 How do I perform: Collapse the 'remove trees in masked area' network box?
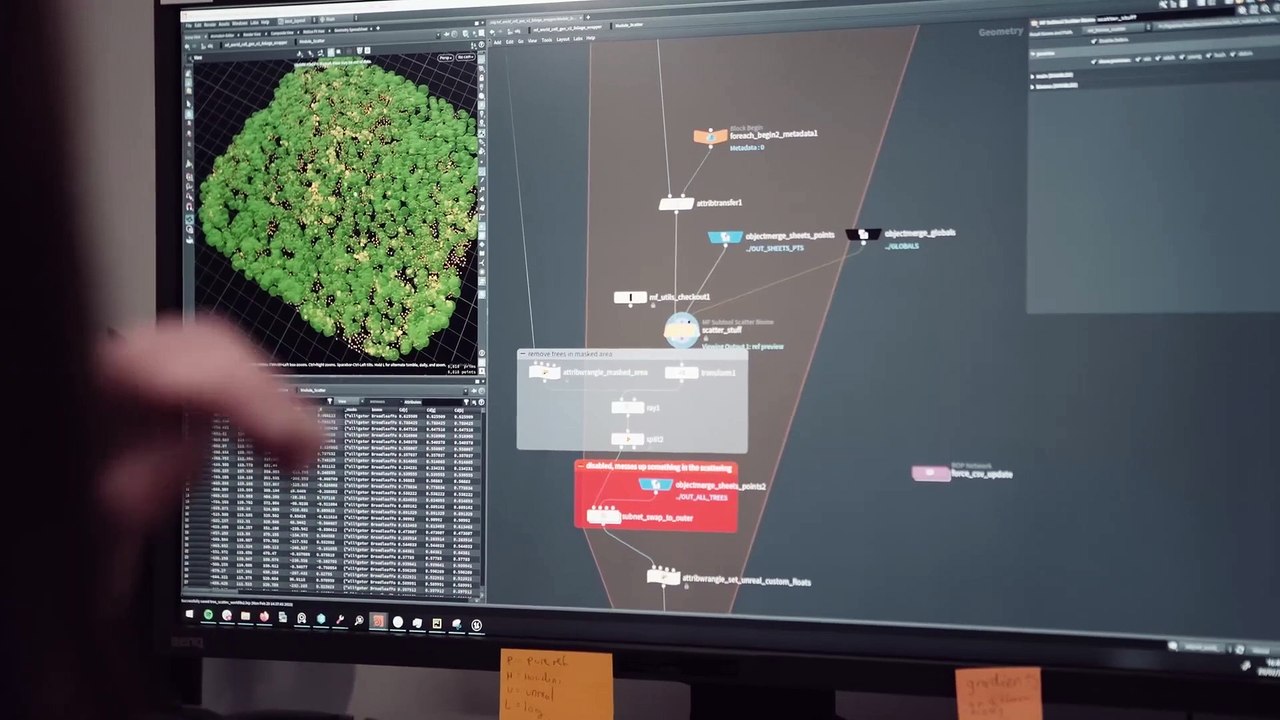tap(522, 354)
